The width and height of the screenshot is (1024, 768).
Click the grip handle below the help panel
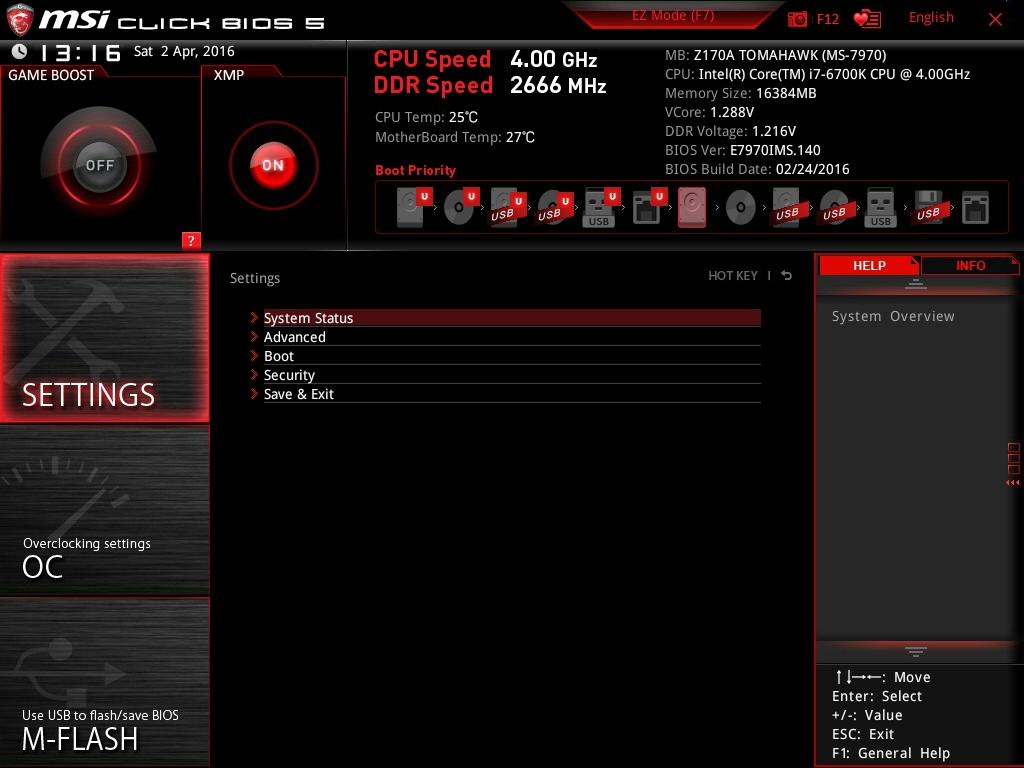(x=916, y=652)
